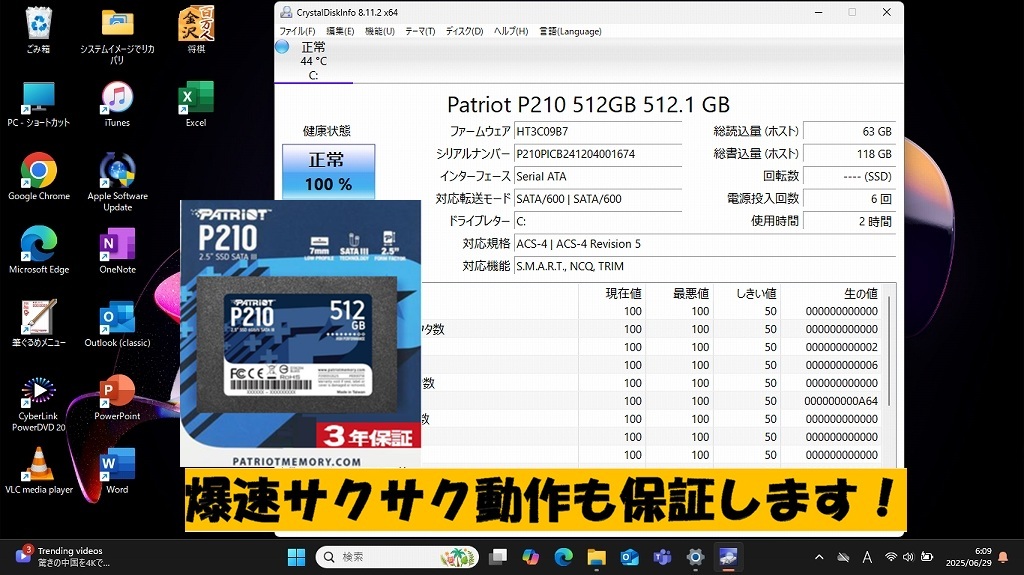1024x575 pixels.
Task: Open システムイメージでリカバリ folder icon
Action: [x=117, y=35]
